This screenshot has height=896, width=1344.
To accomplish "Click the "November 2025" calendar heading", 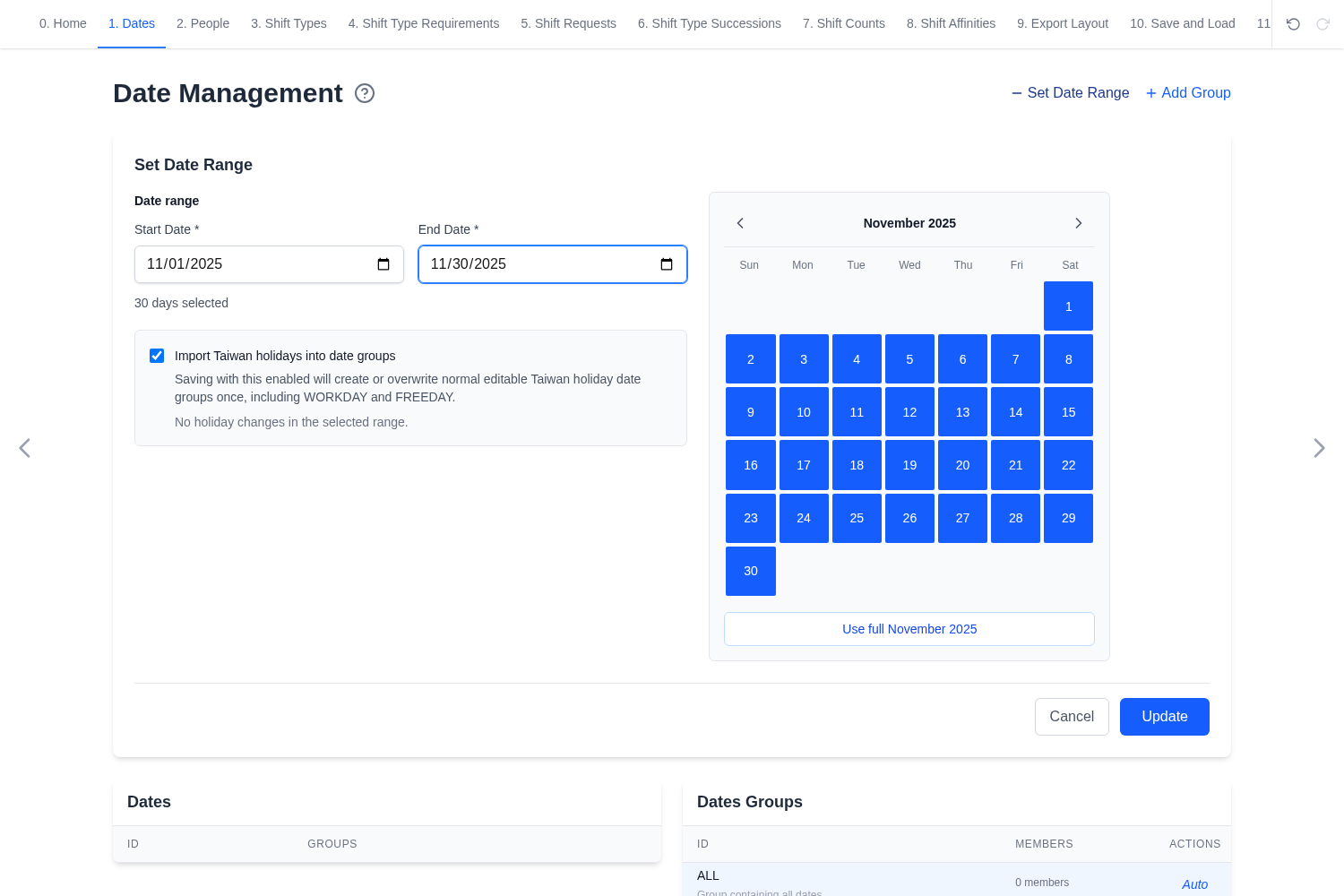I will [909, 223].
